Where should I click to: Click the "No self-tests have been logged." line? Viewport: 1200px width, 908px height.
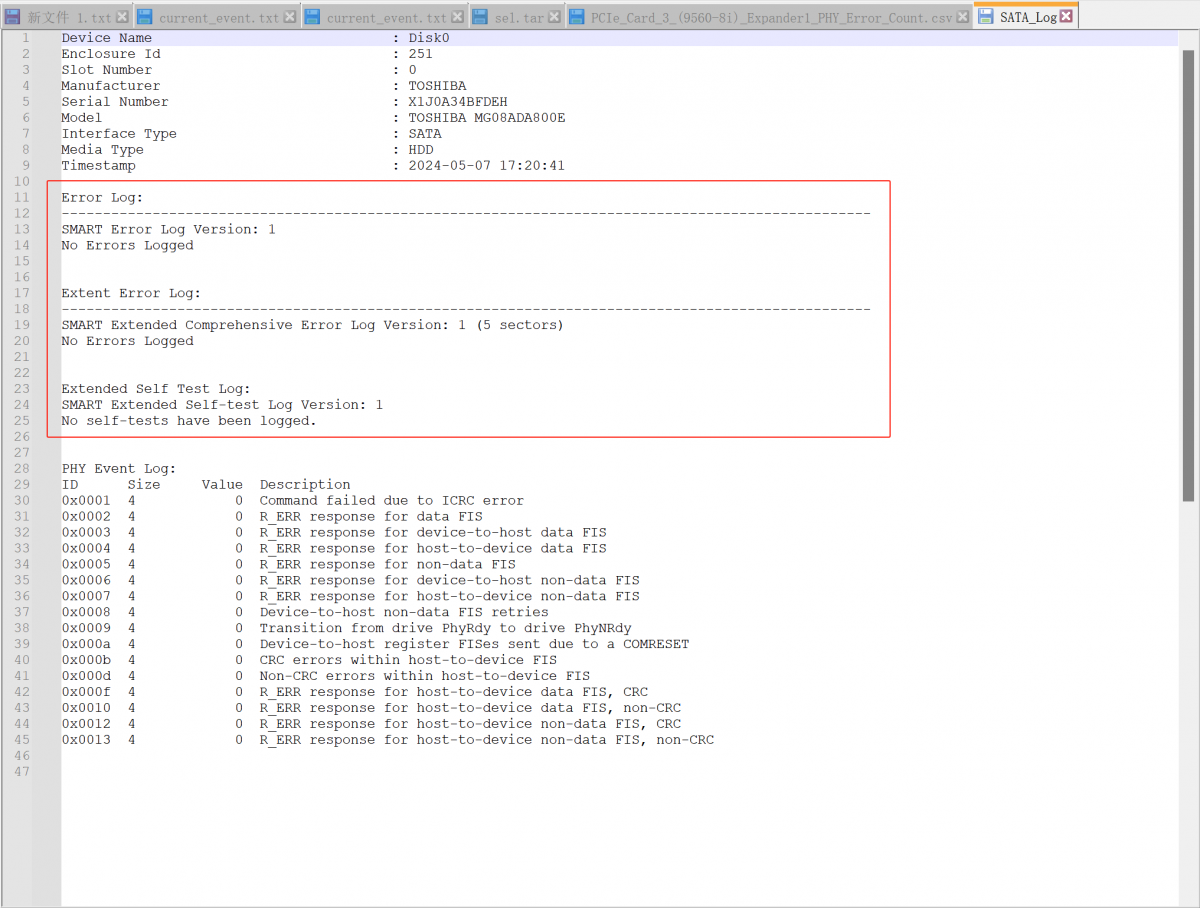tap(188, 421)
